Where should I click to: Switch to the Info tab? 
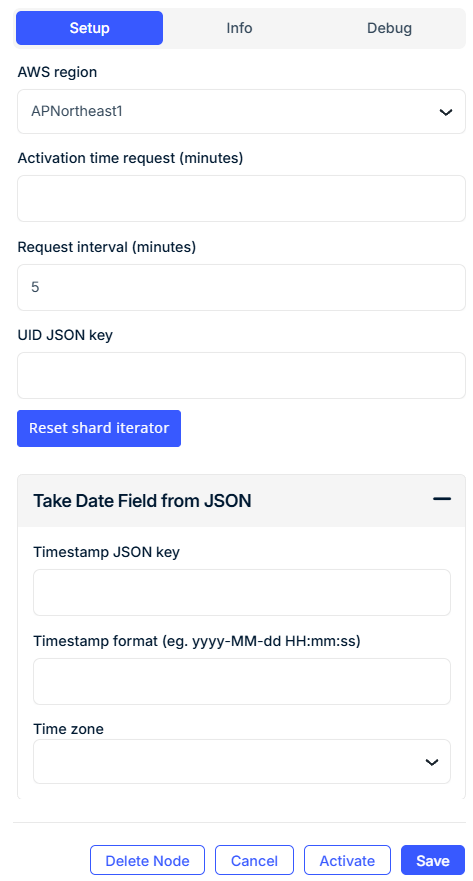[x=239, y=28]
